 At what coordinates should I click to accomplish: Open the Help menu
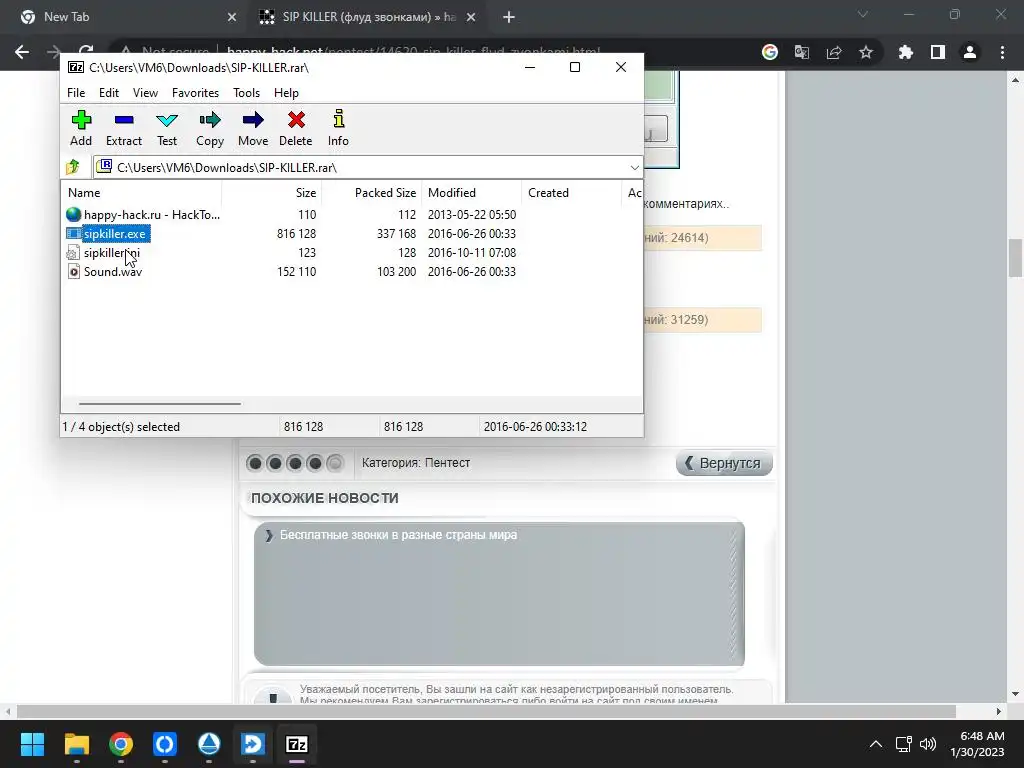click(x=286, y=93)
